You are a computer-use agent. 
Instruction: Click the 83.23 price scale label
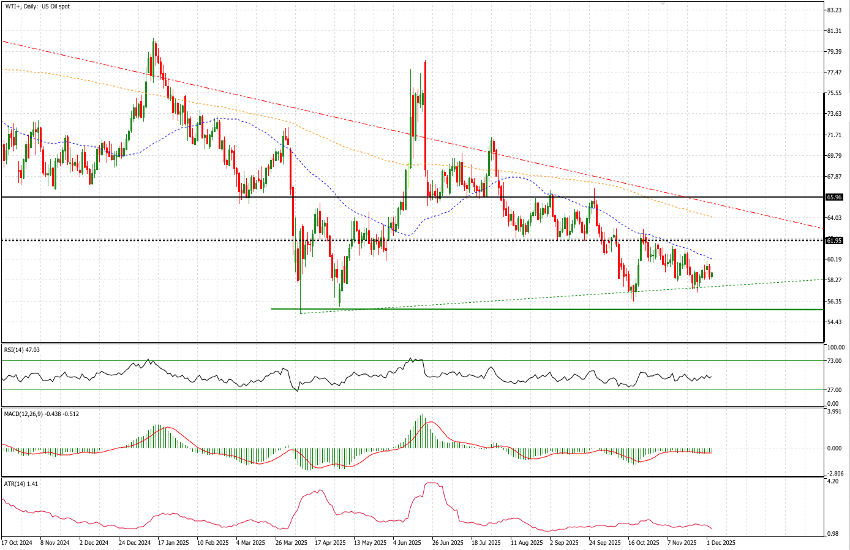tap(833, 10)
